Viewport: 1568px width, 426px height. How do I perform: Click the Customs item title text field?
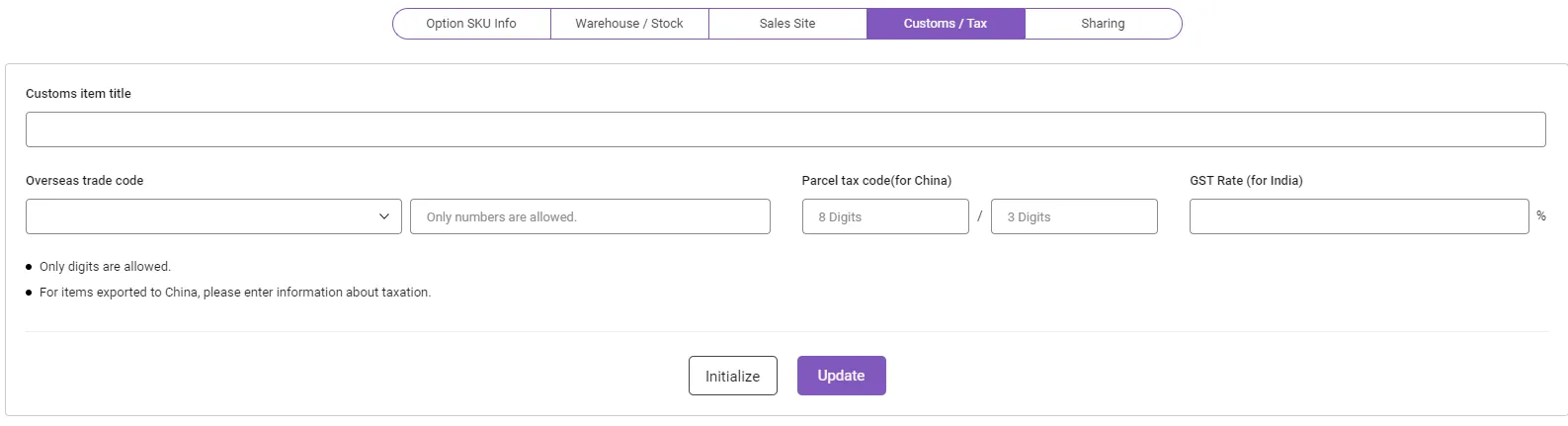tap(785, 129)
